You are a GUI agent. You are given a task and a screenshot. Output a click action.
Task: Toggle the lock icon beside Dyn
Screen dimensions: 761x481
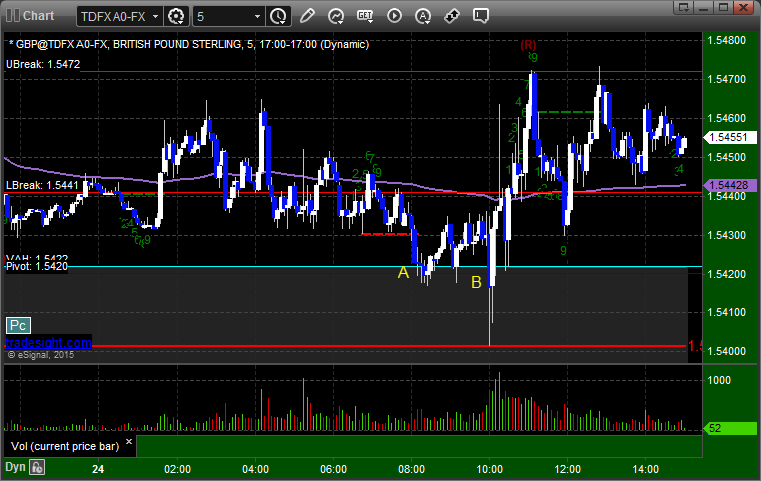[x=37, y=467]
